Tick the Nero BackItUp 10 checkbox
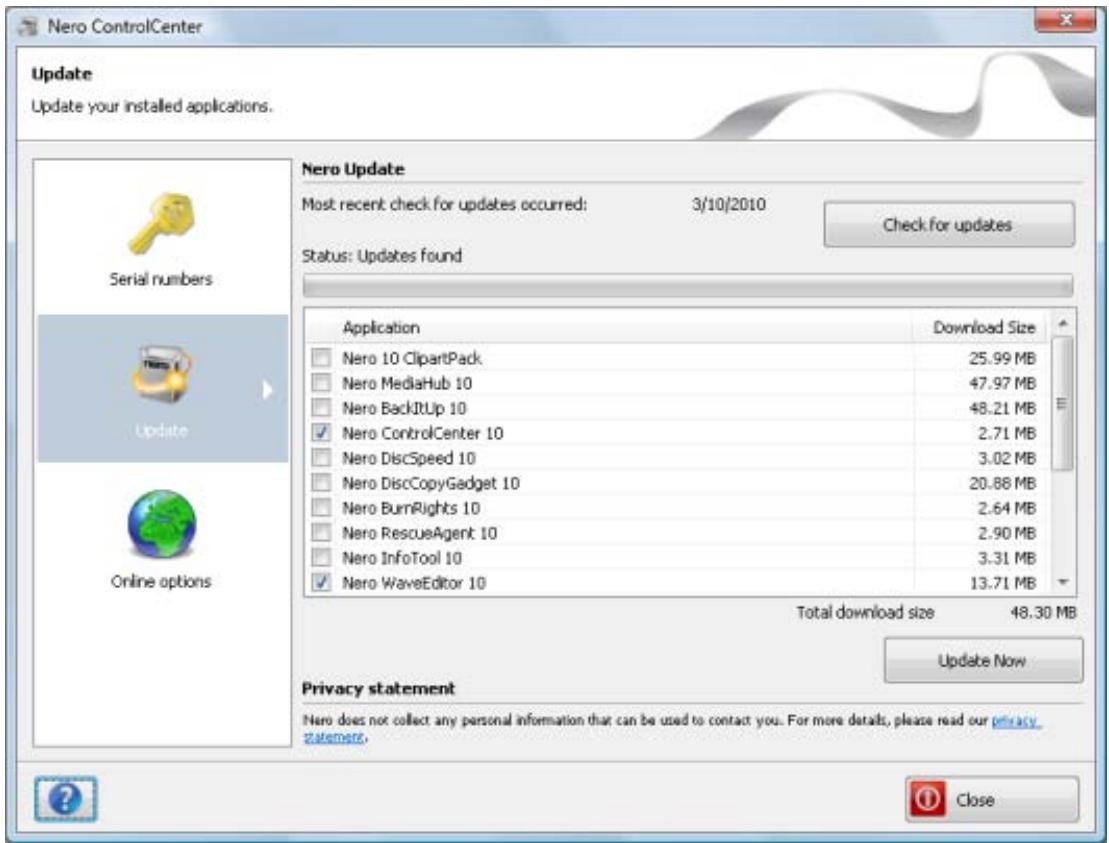Viewport: 1109px width, 843px height. pyautogui.click(x=321, y=407)
